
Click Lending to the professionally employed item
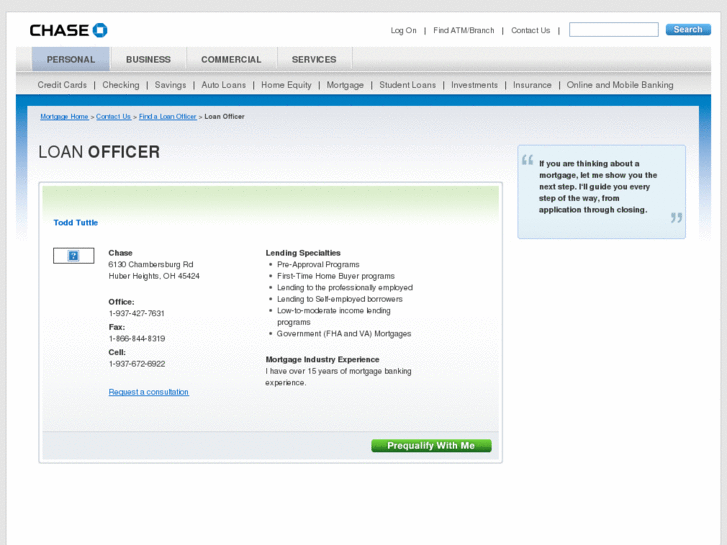pos(345,288)
